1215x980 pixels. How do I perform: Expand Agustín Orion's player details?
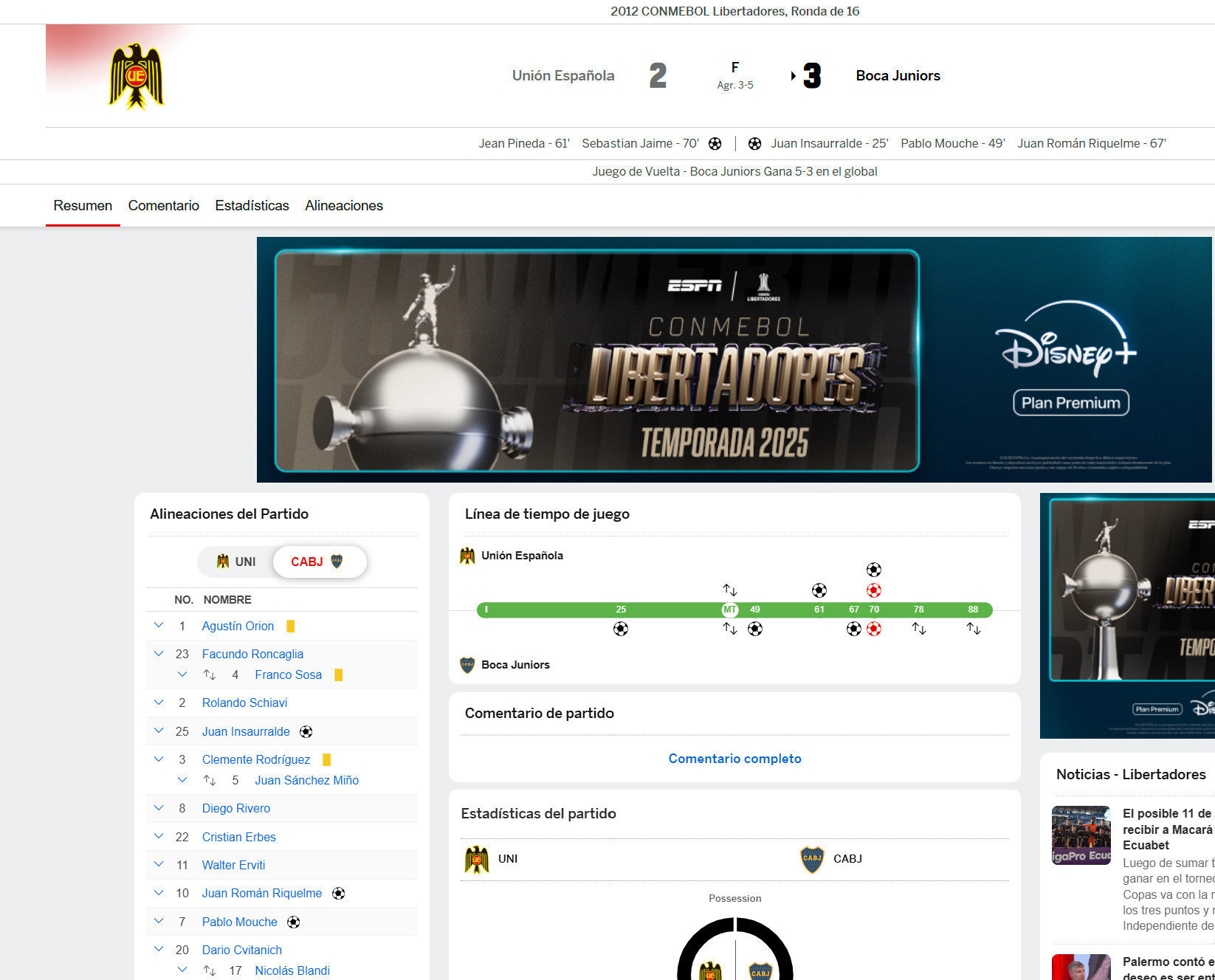pos(159,625)
